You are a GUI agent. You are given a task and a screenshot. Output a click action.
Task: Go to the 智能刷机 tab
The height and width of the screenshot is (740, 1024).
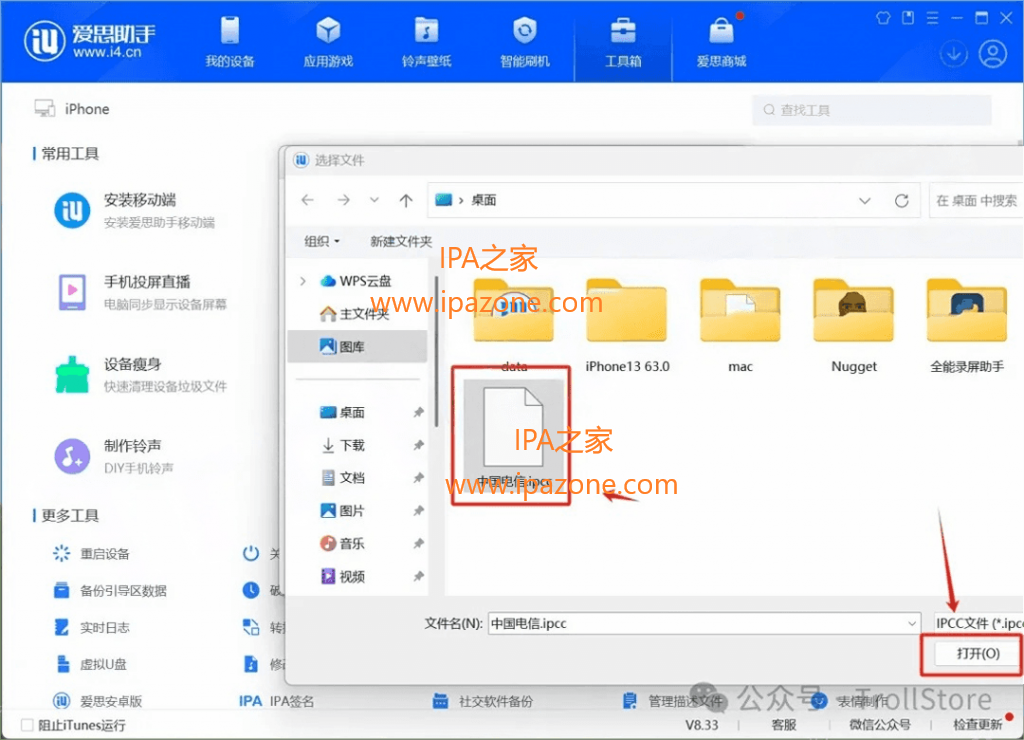coord(524,42)
